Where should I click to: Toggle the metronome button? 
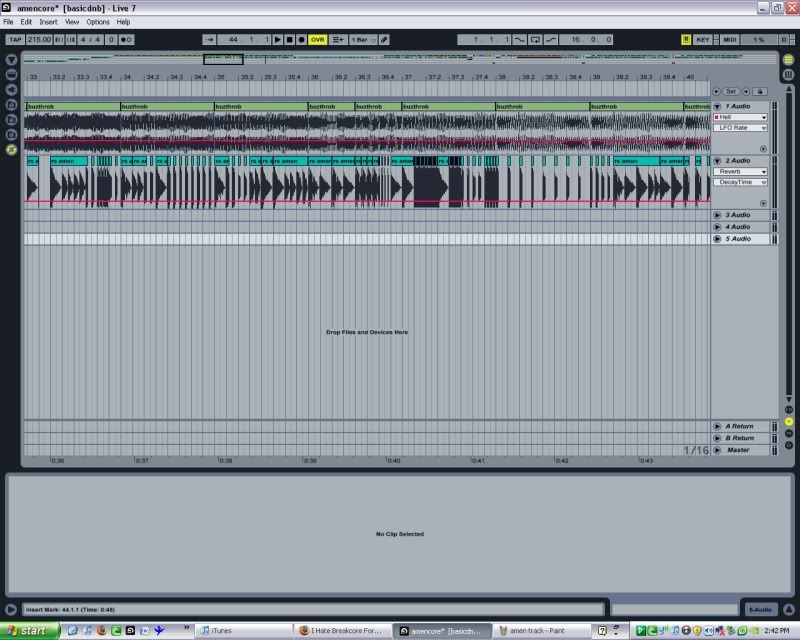tap(126, 39)
